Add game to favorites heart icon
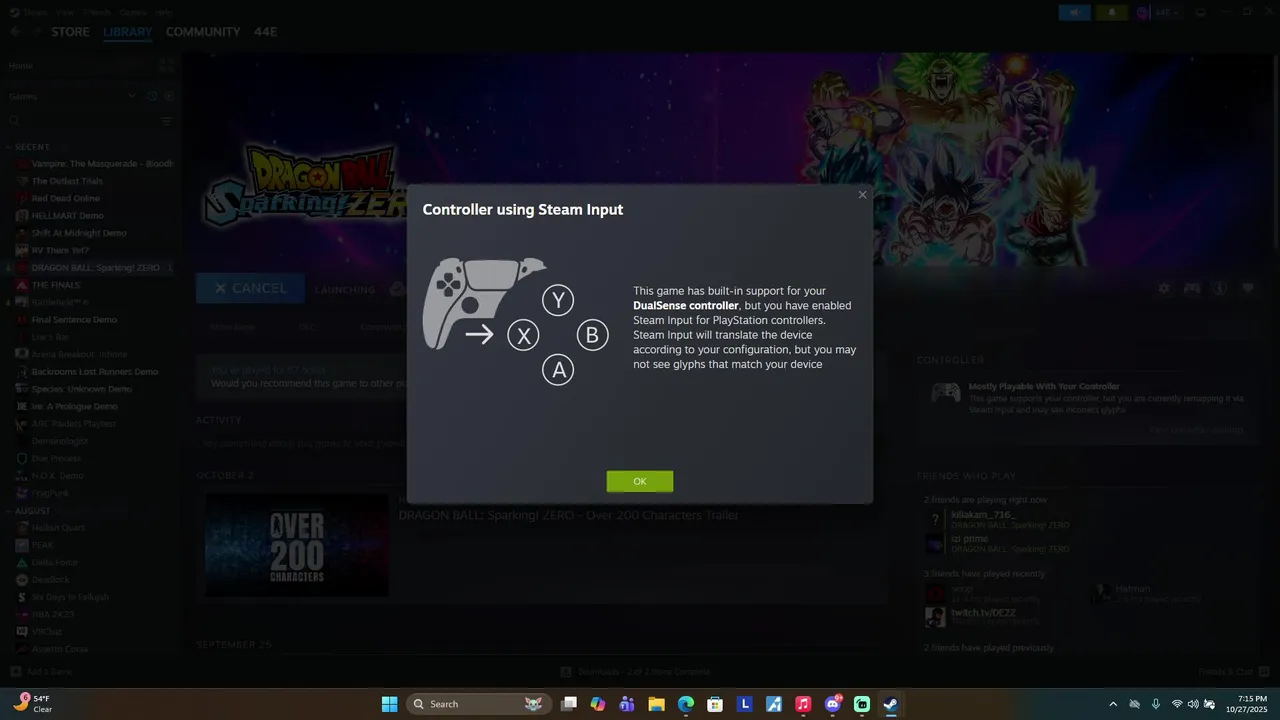The width and height of the screenshot is (1280, 720). tap(1248, 288)
